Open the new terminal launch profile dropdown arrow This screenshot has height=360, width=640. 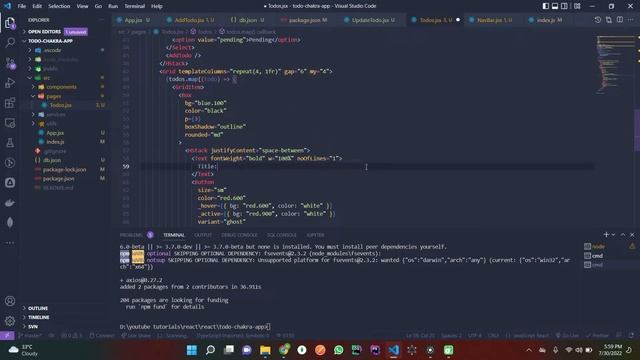(x=613, y=235)
